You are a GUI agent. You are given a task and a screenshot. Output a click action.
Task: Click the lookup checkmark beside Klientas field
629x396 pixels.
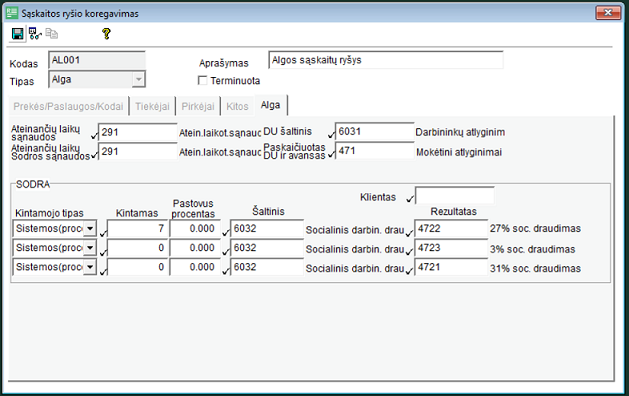[410, 199]
